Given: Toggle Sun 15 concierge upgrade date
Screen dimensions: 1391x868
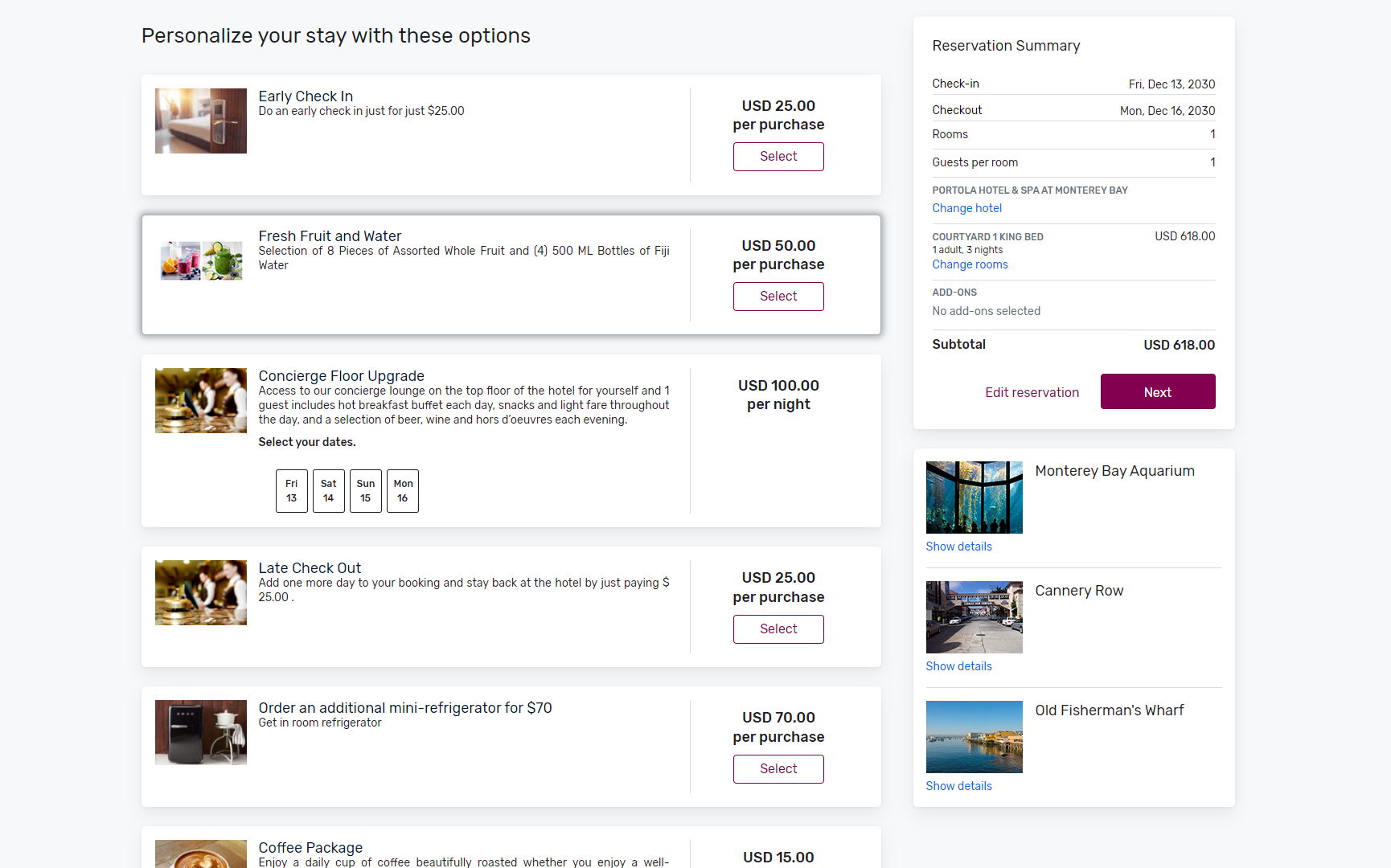Looking at the screenshot, I should click(365, 491).
